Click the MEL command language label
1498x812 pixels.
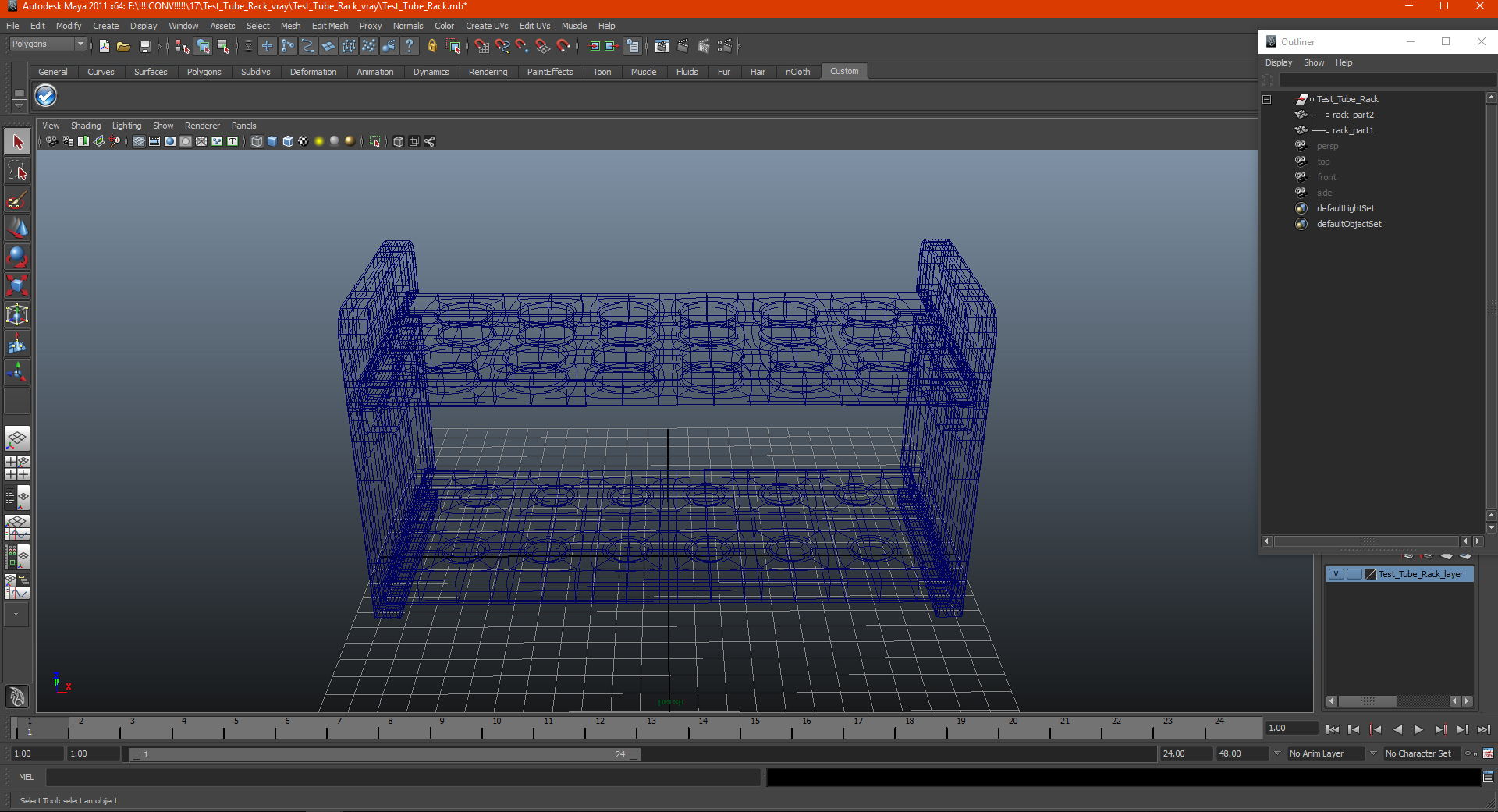click(26, 777)
